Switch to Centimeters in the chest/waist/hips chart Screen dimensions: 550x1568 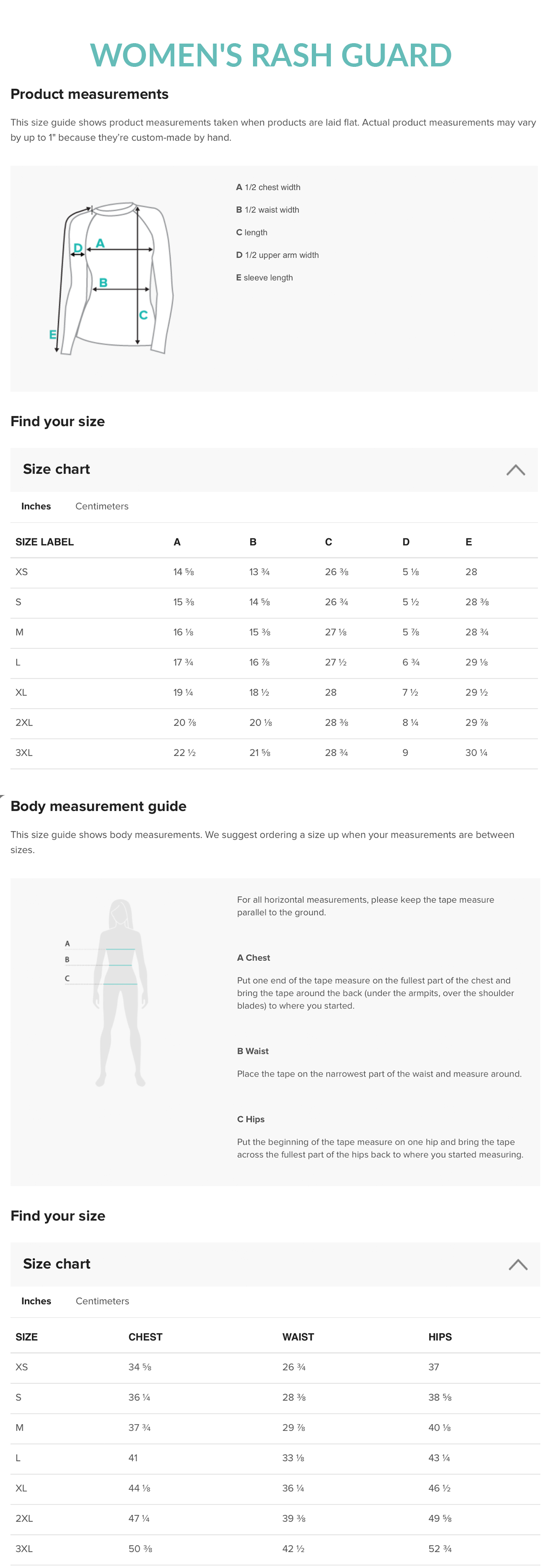[102, 1301]
